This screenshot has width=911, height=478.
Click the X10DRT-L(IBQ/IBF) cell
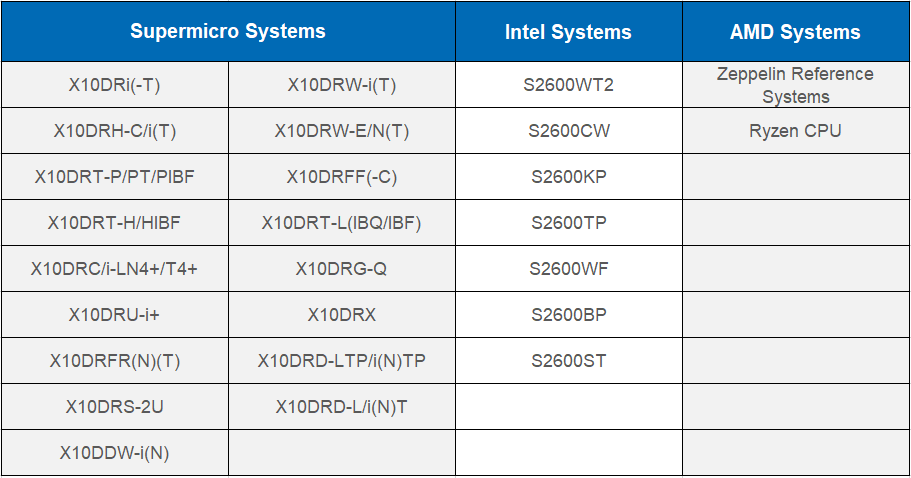pyautogui.click(x=342, y=222)
